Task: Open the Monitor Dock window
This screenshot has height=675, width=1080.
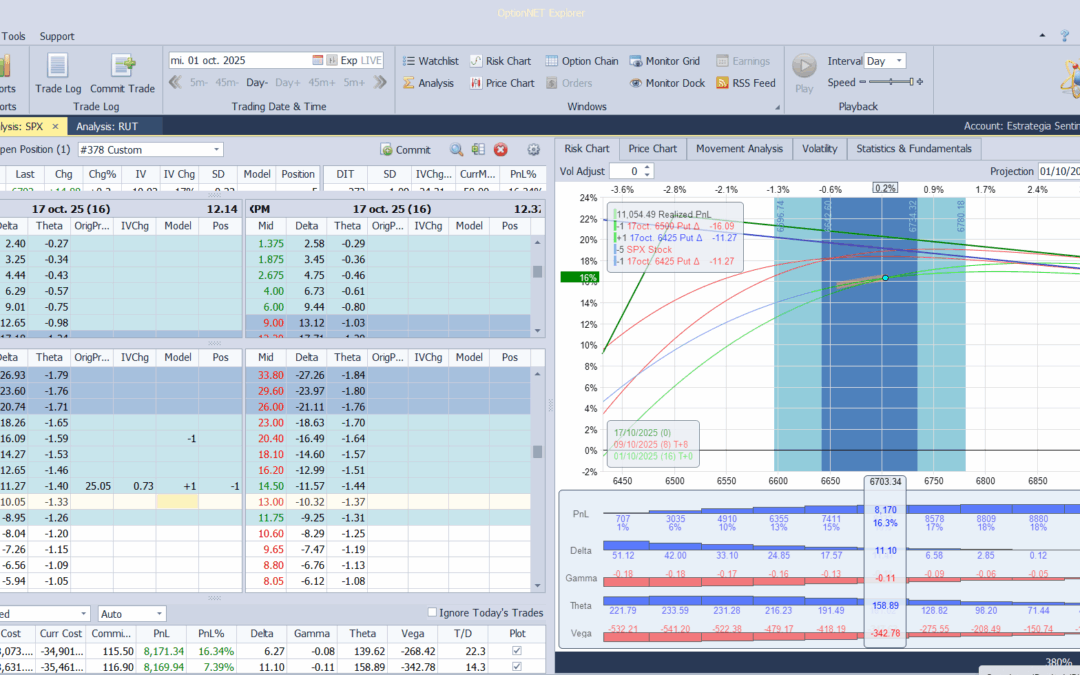Action: (x=667, y=83)
